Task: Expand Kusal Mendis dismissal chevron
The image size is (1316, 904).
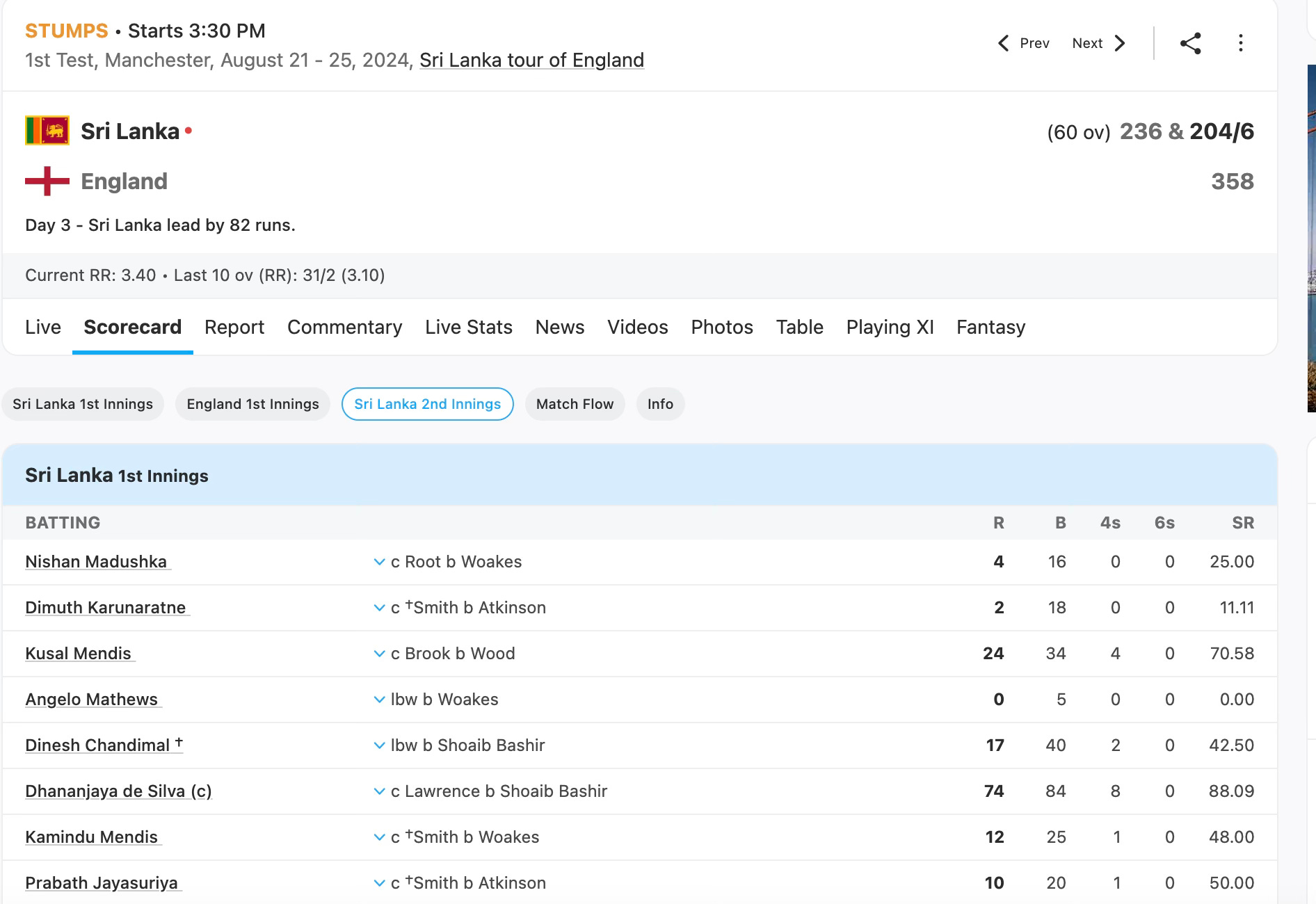Action: click(379, 654)
